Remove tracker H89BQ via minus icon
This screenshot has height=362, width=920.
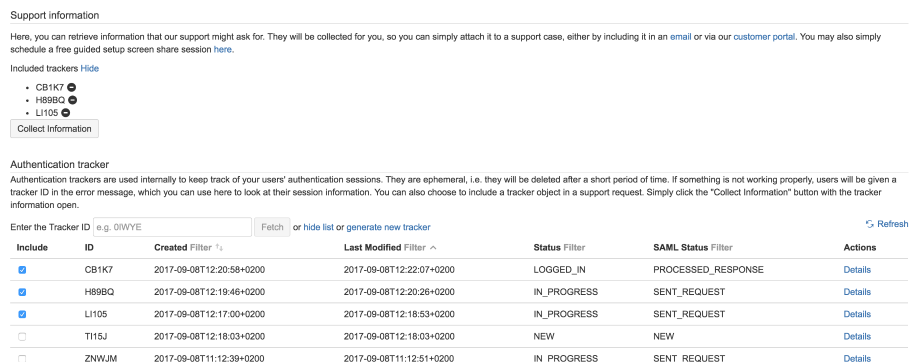click(x=73, y=100)
